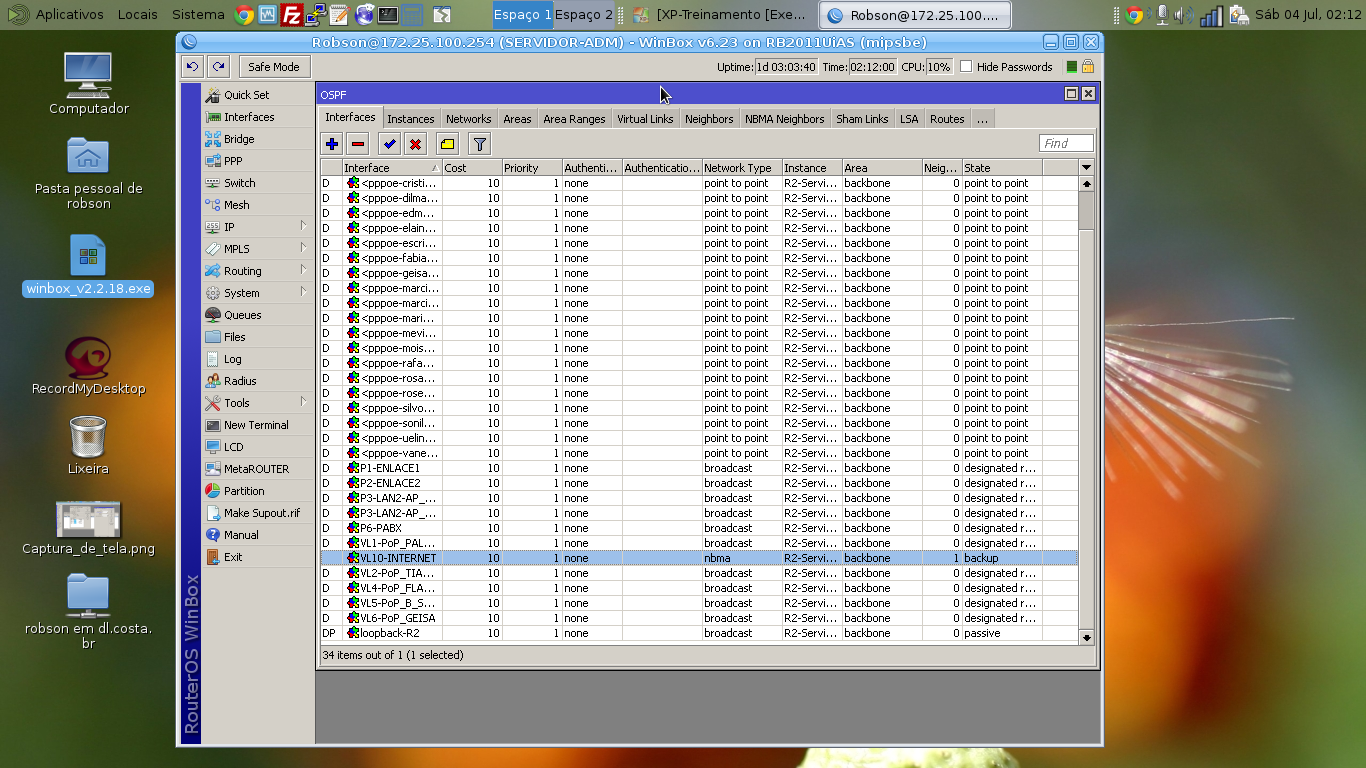Switch to the Instances tab
Viewport: 1366px width, 768px height.
(411, 119)
